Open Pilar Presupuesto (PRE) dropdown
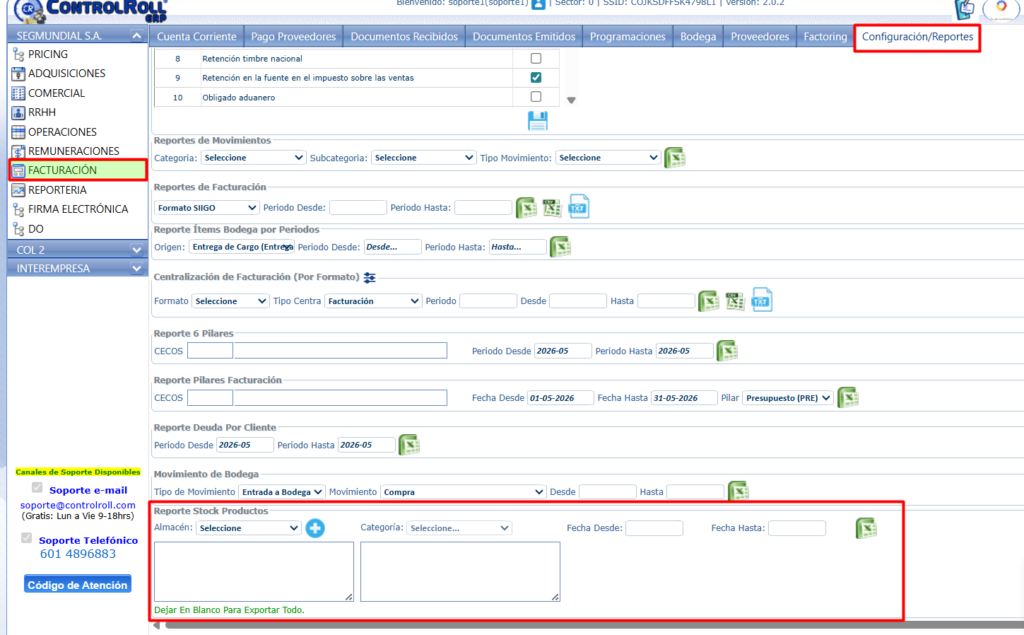The width and height of the screenshot is (1024, 635). (x=788, y=398)
